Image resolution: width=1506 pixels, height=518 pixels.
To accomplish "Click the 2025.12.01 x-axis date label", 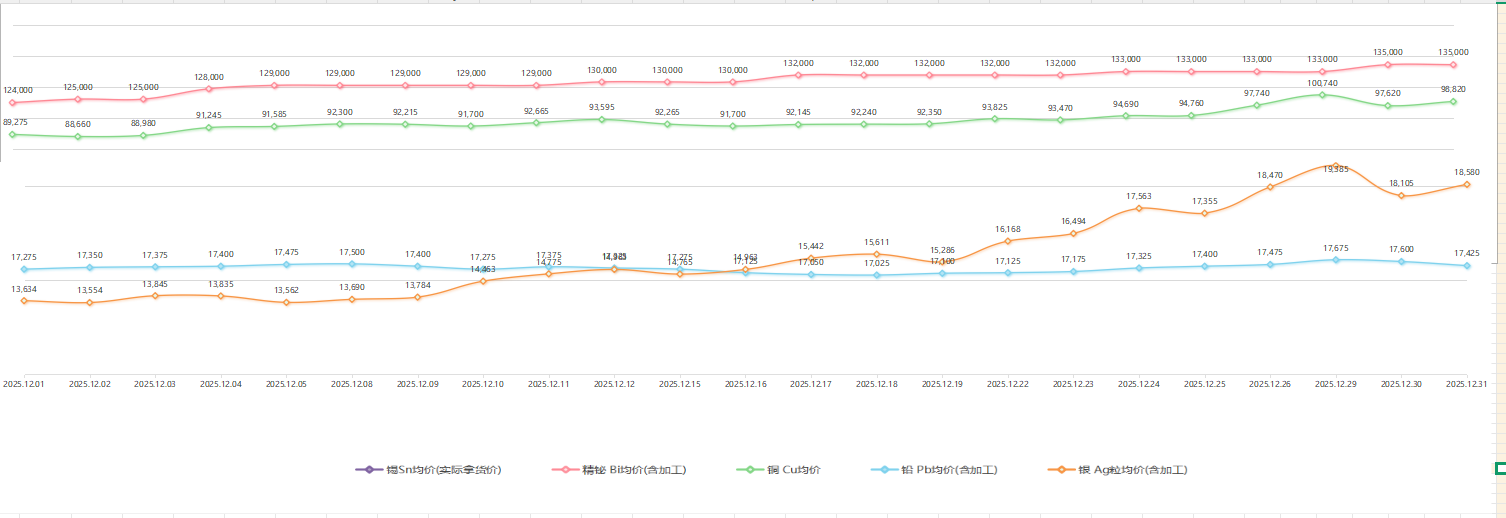I will 24,383.
